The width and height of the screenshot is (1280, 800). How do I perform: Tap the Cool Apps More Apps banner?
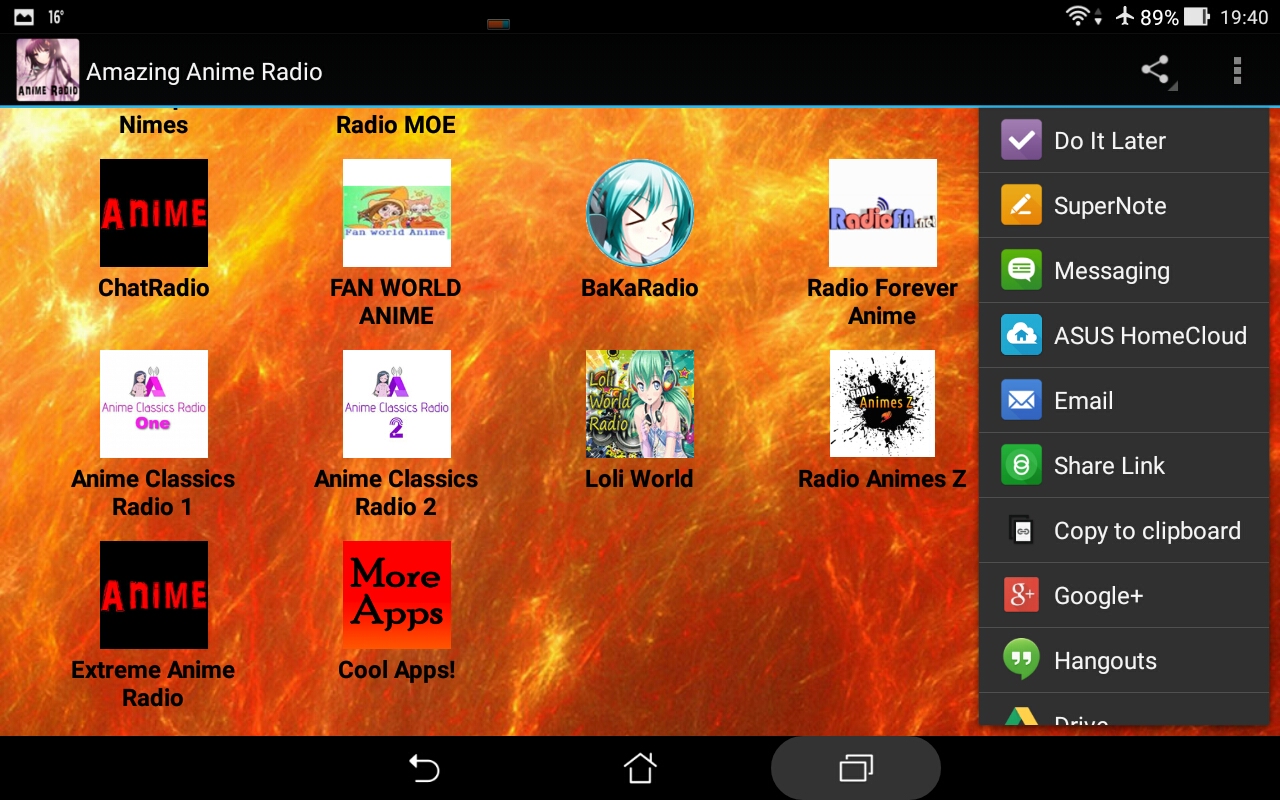(x=396, y=594)
